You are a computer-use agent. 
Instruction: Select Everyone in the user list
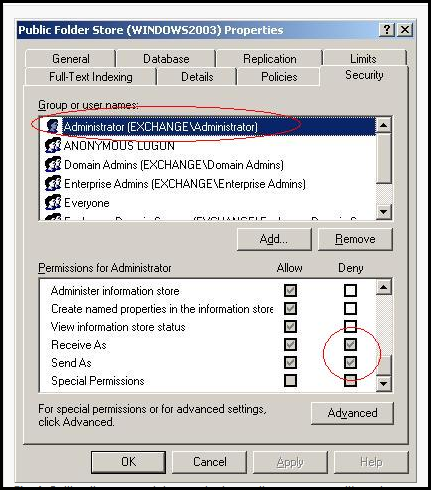pyautogui.click(x=87, y=203)
